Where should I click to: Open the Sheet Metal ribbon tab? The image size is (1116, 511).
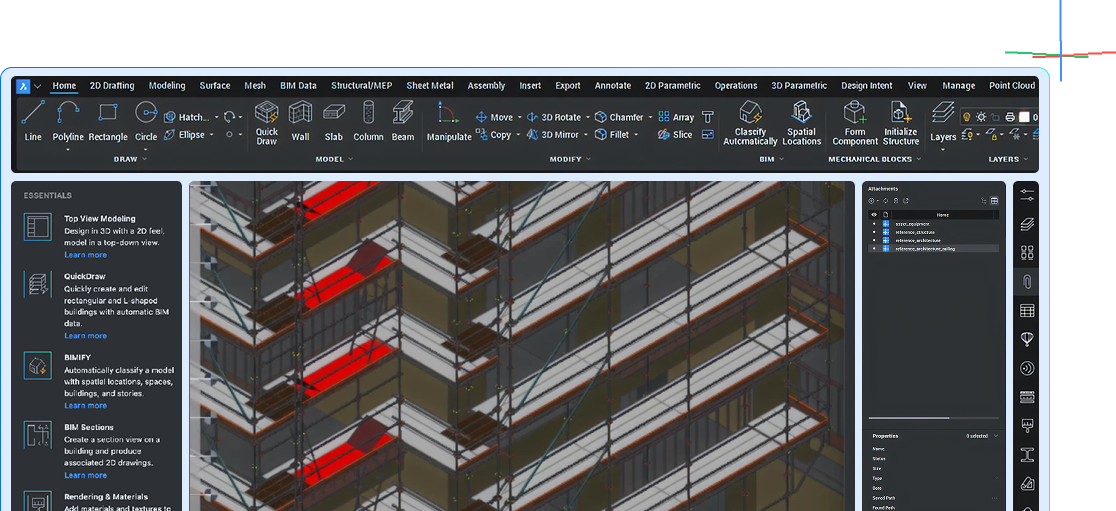click(x=430, y=85)
